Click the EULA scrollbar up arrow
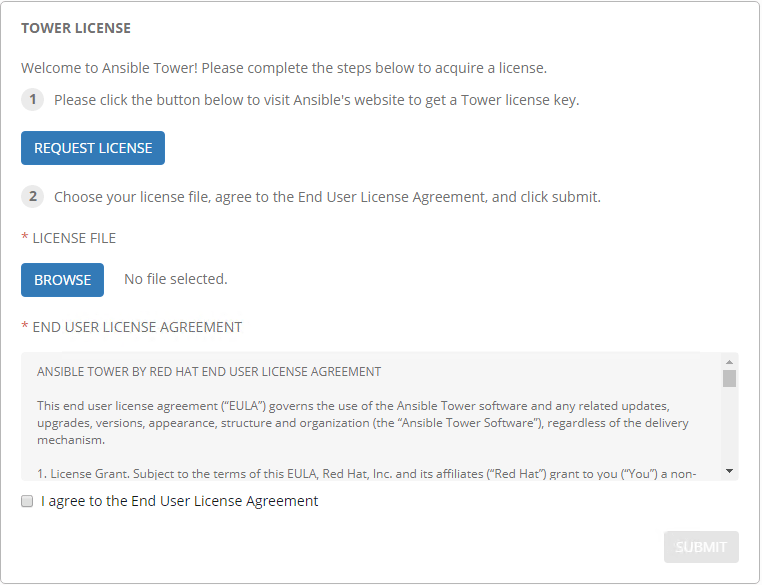 [730, 362]
